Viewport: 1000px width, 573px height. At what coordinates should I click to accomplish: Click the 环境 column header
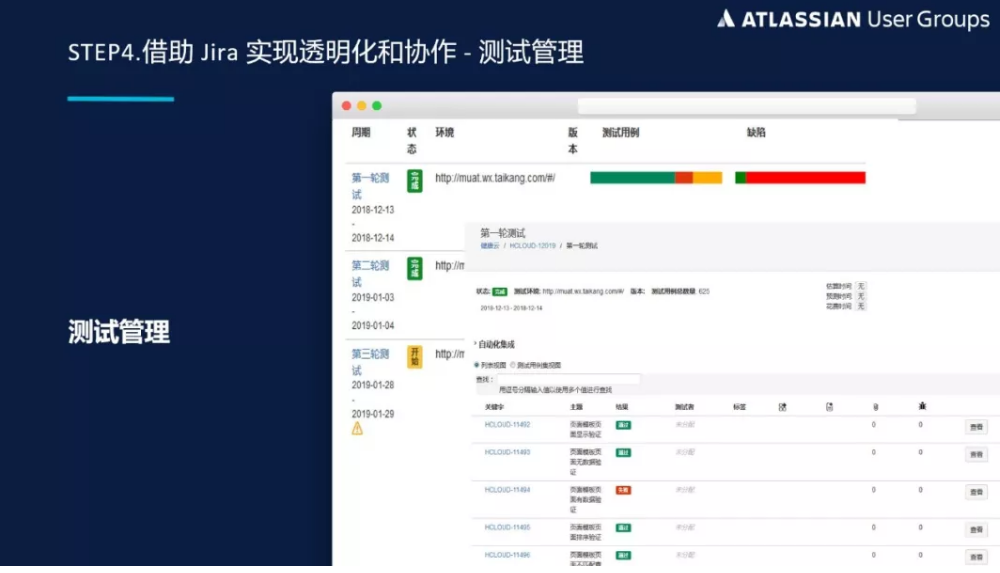[x=445, y=132]
